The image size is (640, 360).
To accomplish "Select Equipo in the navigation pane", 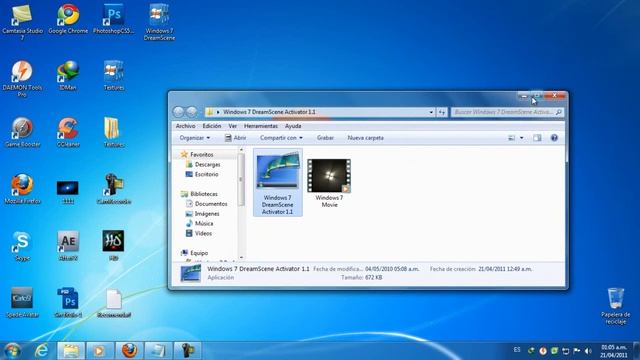I will [194, 253].
